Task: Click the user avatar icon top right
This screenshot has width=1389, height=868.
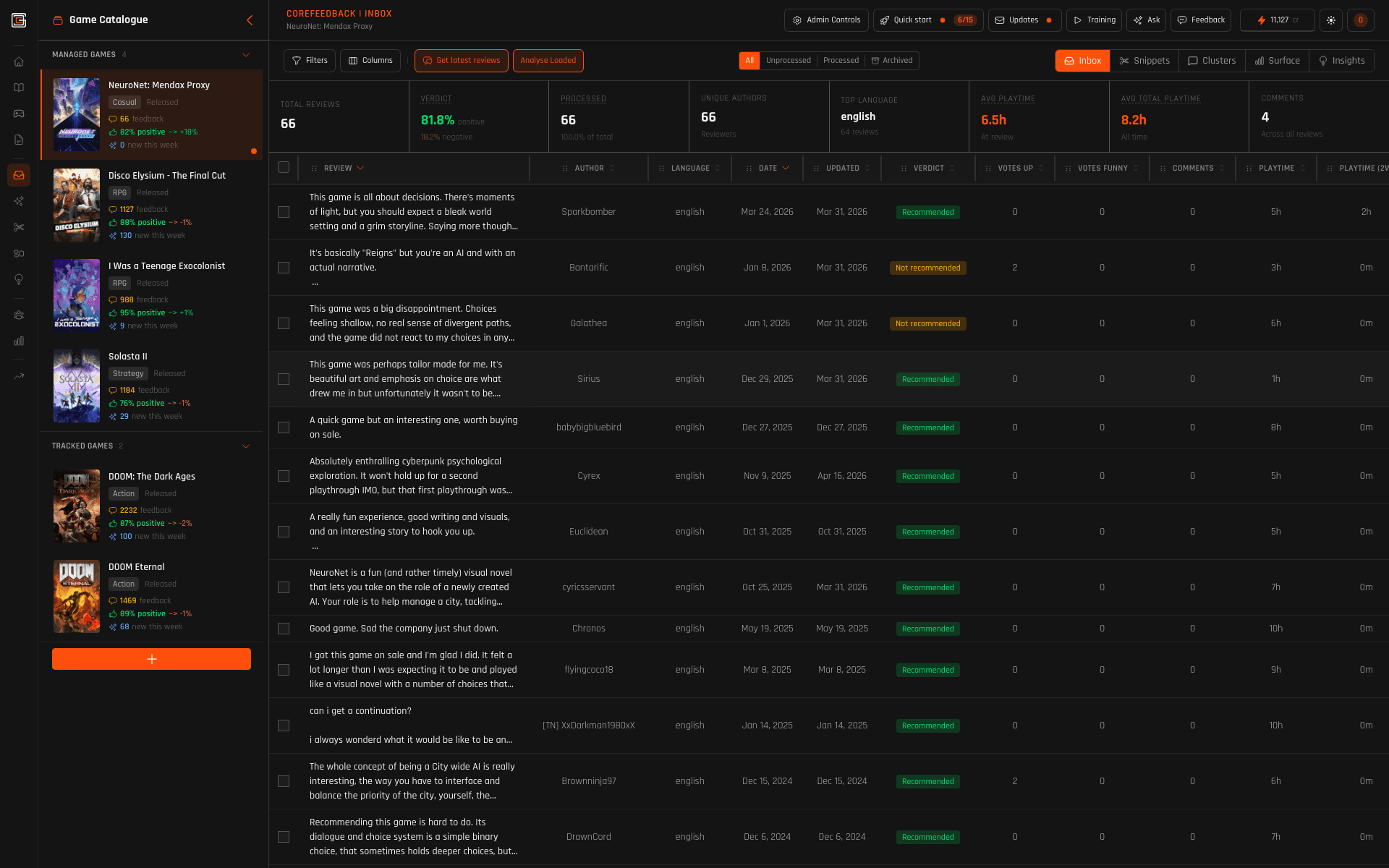Action: [x=1360, y=20]
